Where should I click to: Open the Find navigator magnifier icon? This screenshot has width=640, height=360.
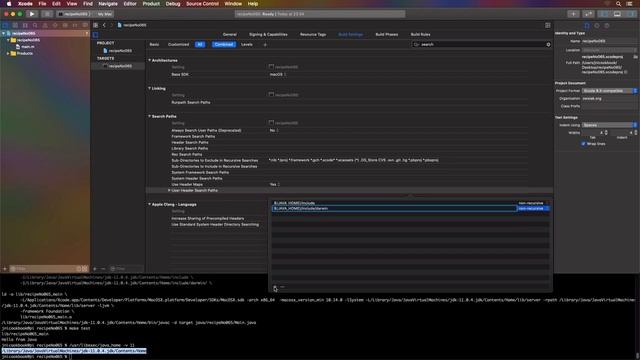coord(35,25)
